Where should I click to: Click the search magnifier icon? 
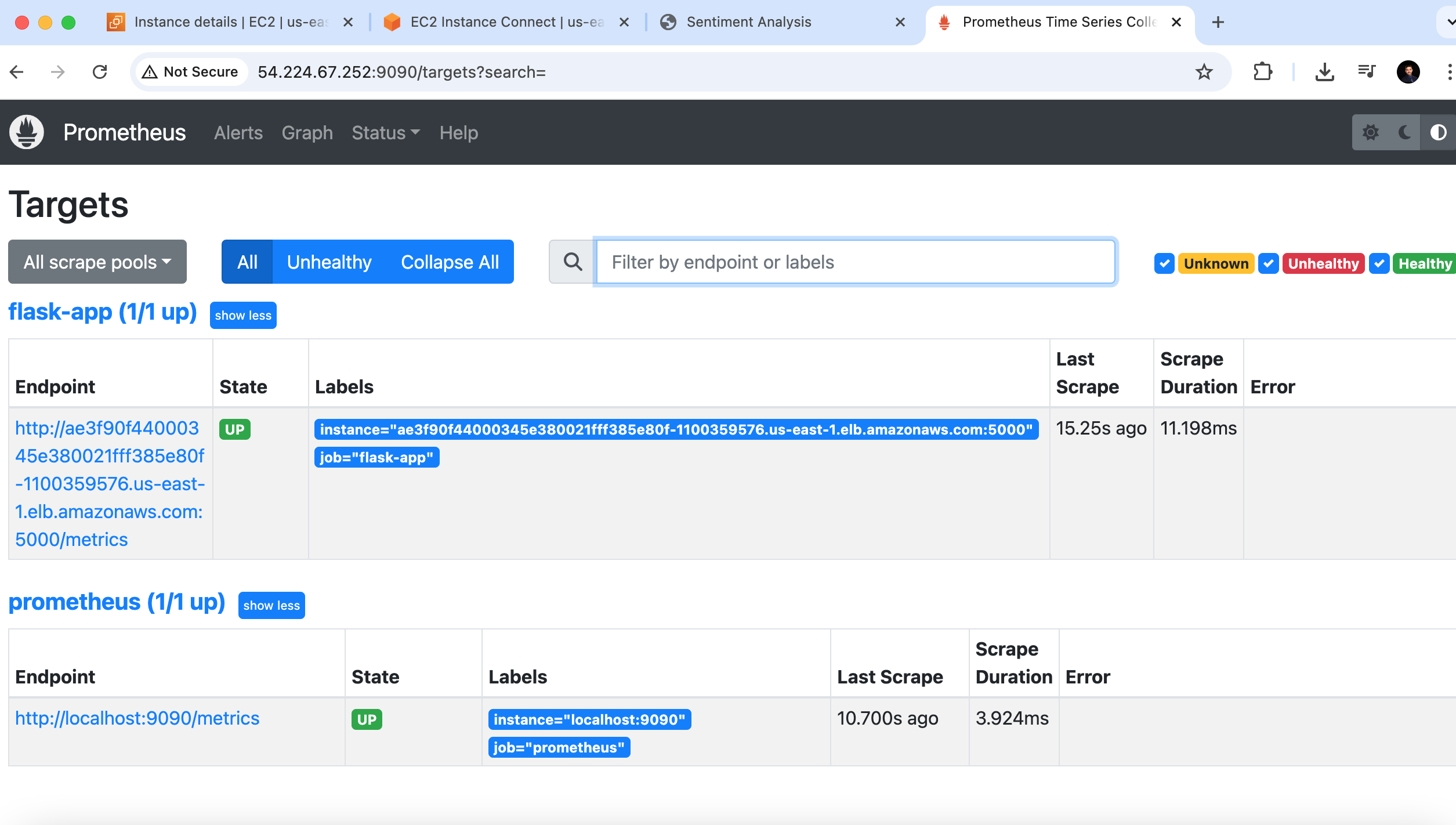pos(573,262)
